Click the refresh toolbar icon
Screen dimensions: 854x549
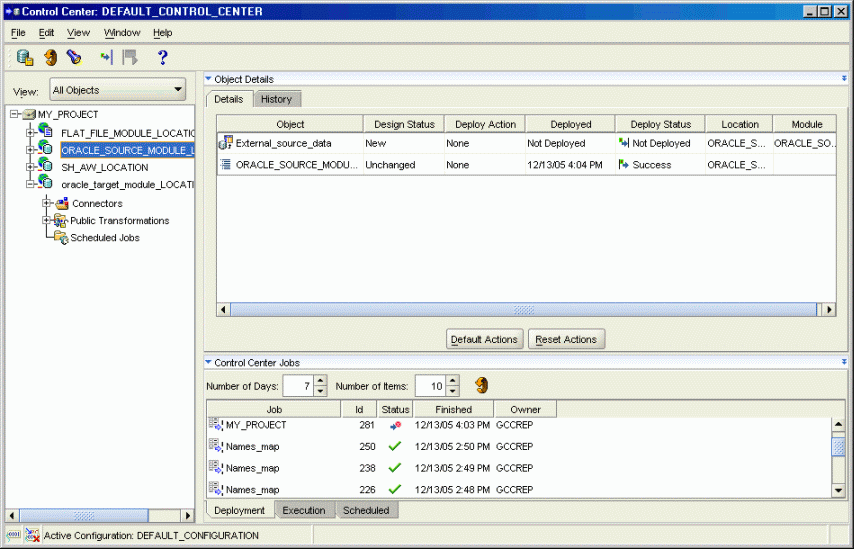pos(51,57)
